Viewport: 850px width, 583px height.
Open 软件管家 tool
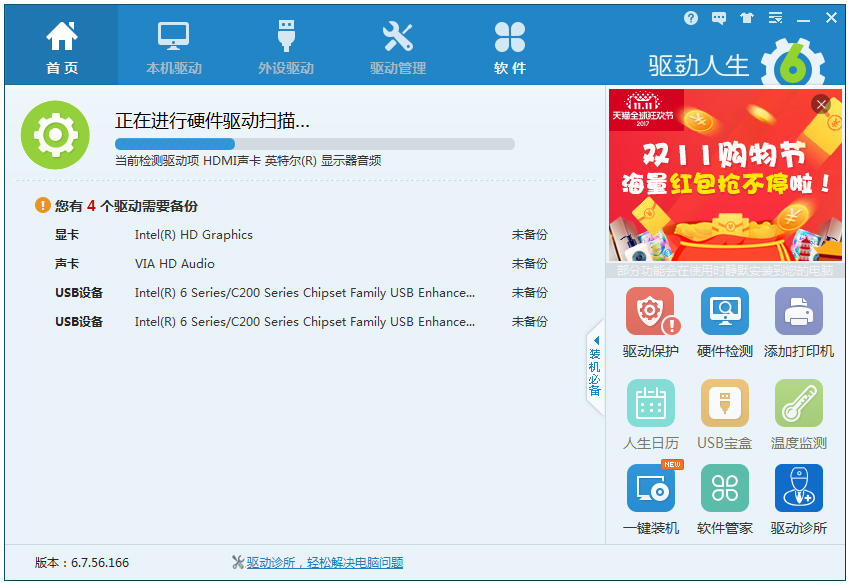(x=725, y=499)
